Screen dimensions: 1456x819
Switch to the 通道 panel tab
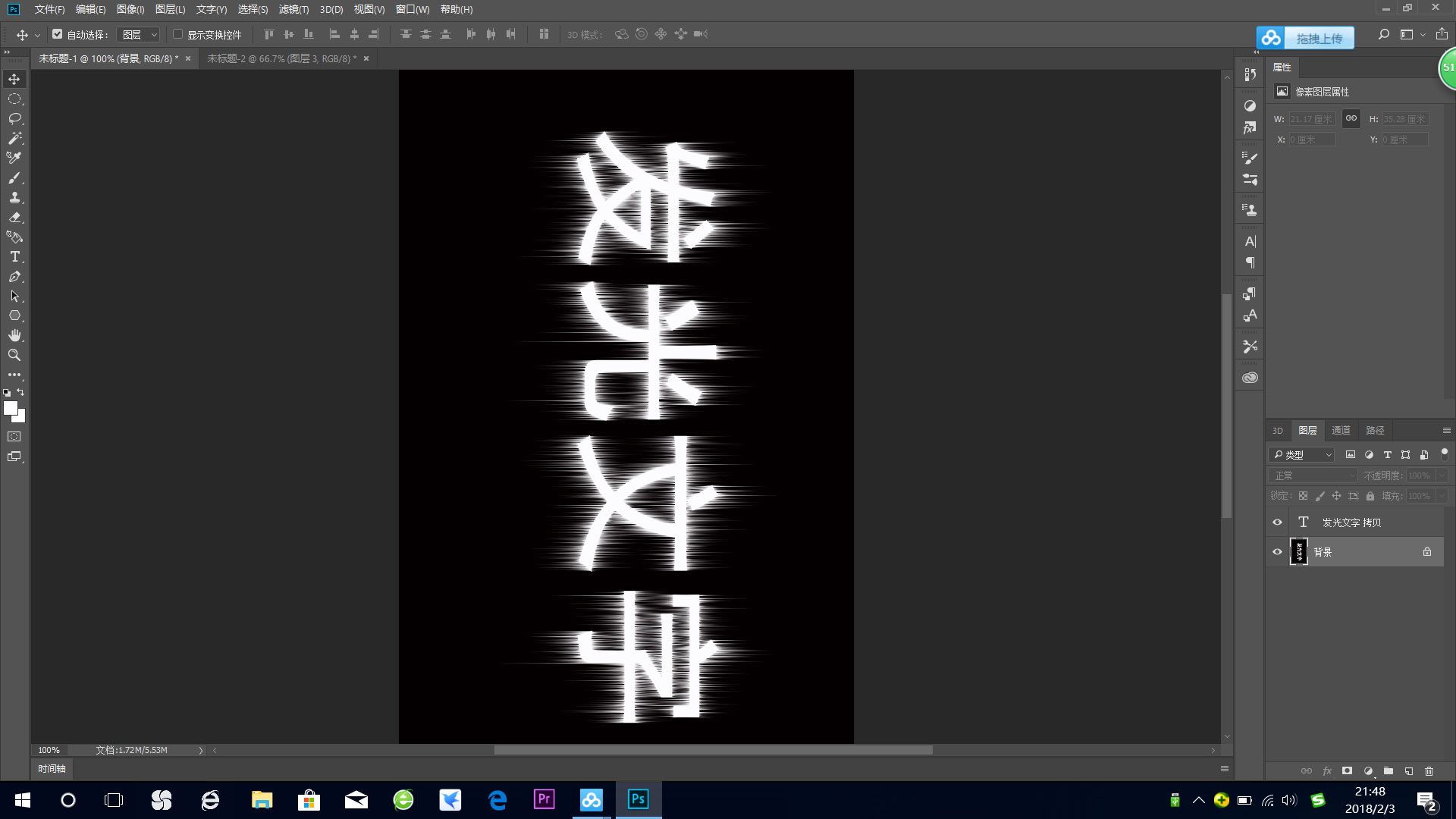(1341, 430)
